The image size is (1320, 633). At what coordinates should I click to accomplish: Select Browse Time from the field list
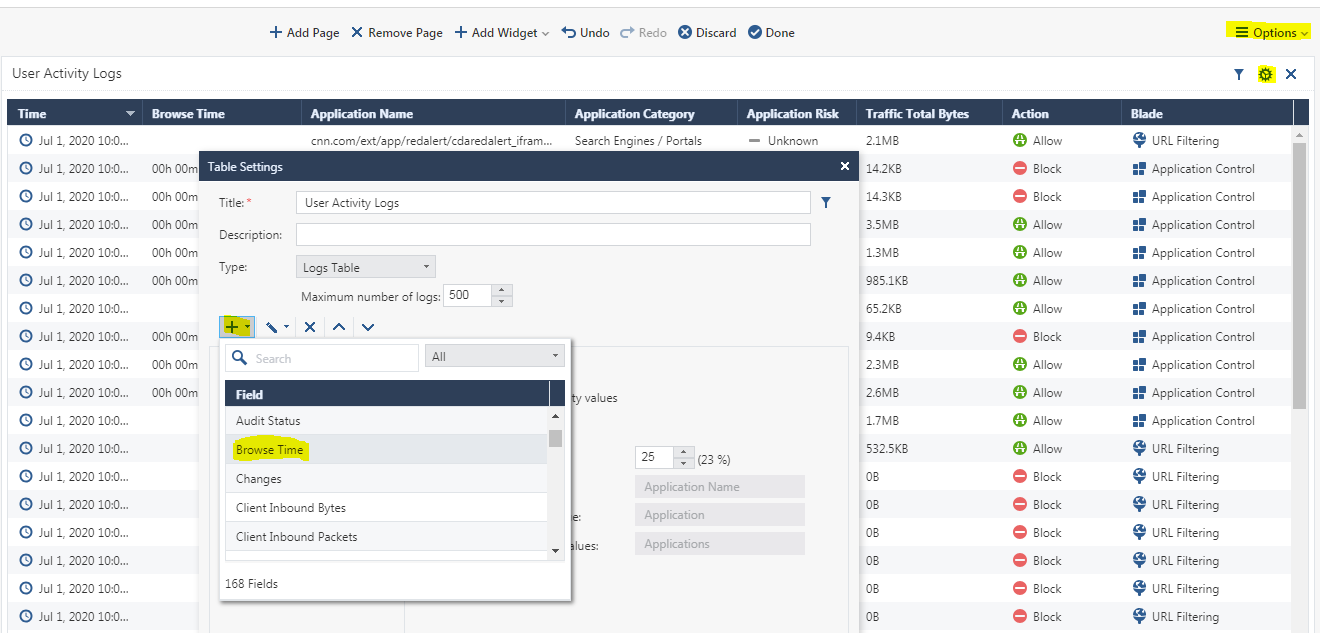[270, 450]
